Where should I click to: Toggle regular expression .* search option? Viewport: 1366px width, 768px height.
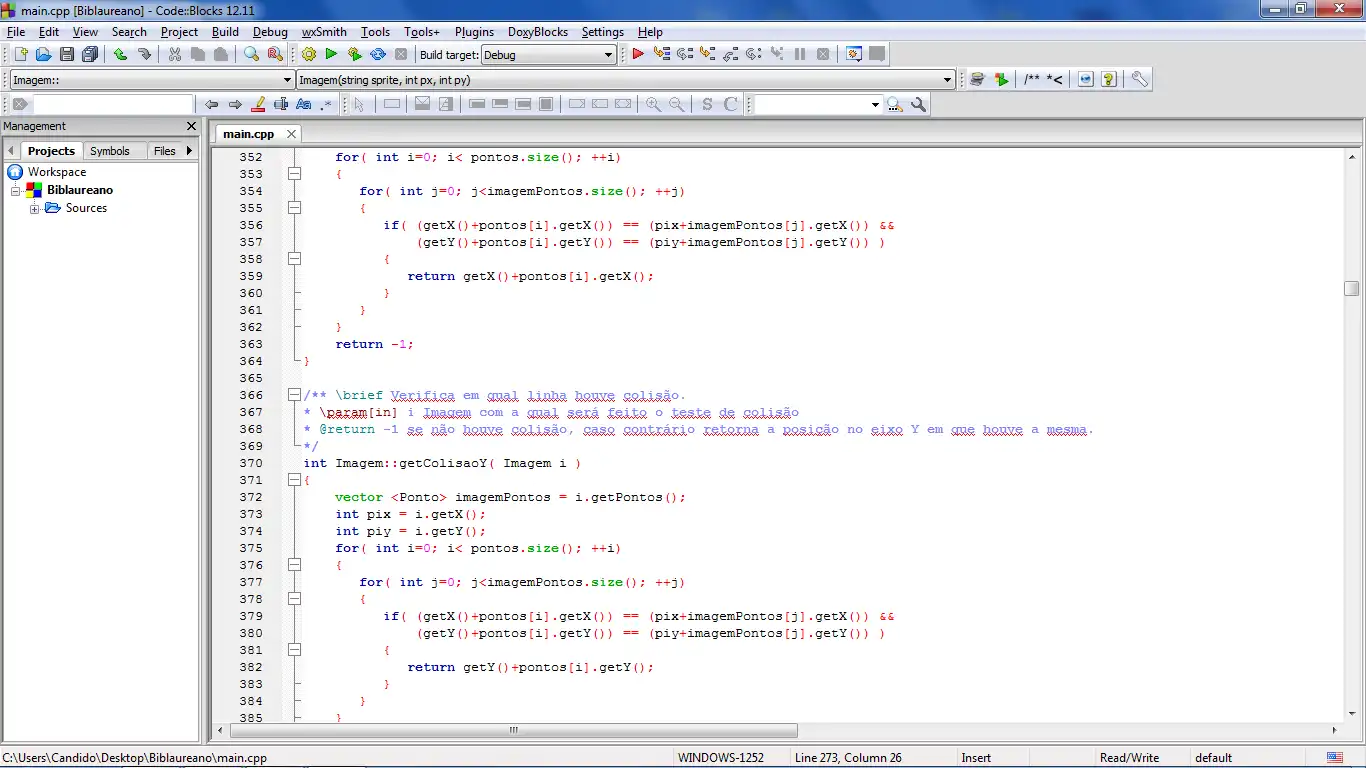click(326, 104)
